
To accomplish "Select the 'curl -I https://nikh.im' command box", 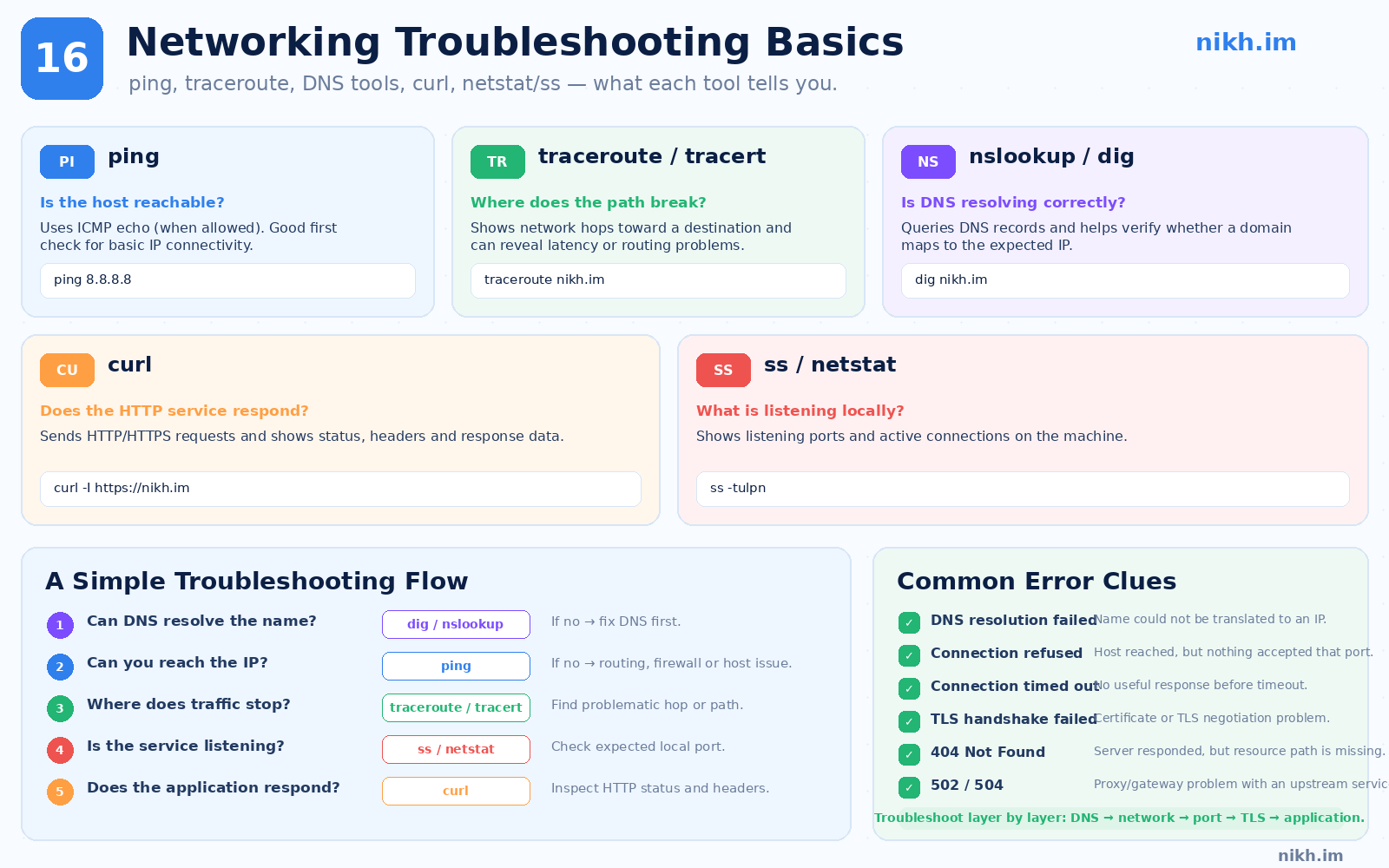I will tap(340, 489).
